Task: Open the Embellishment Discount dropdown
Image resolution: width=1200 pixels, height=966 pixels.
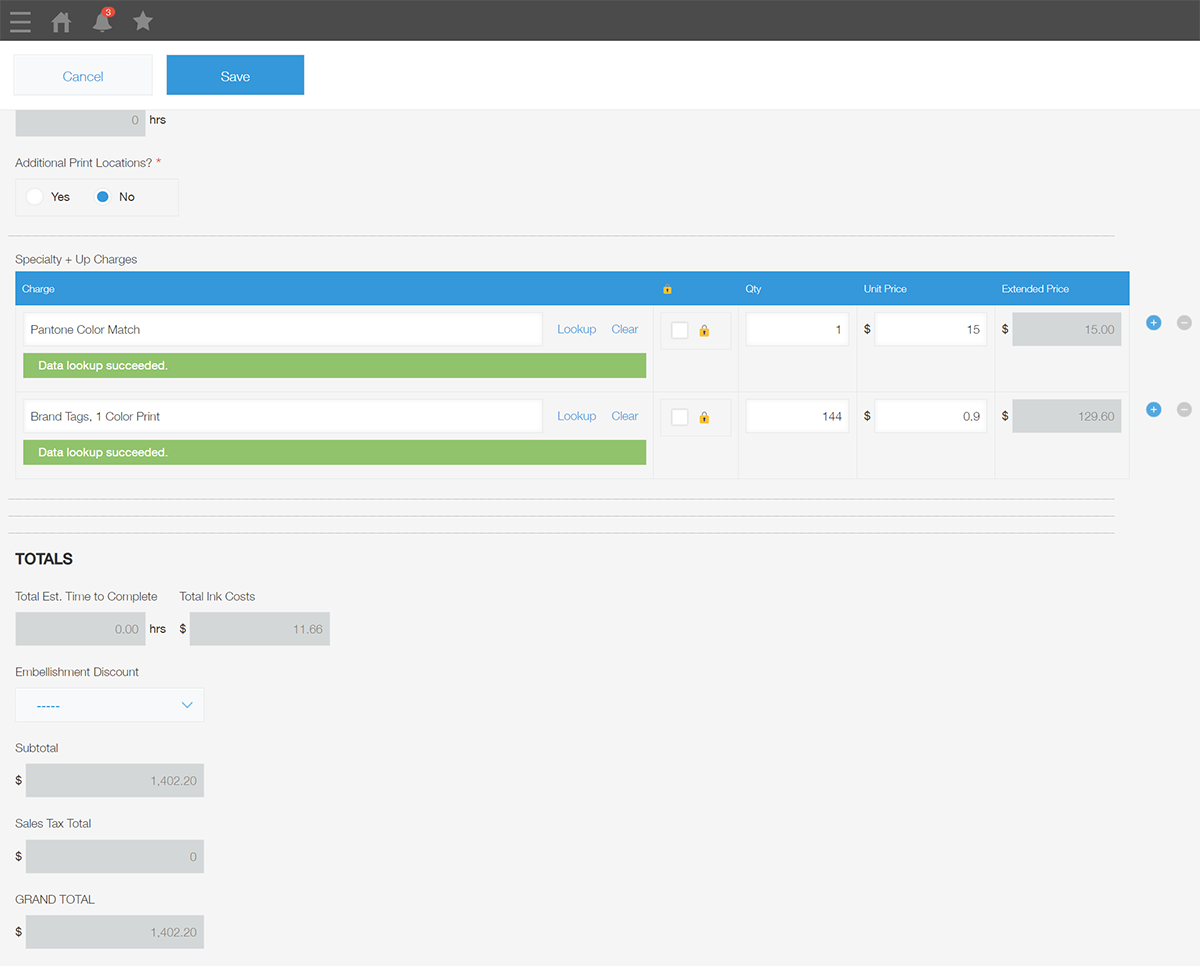Action: click(110, 705)
